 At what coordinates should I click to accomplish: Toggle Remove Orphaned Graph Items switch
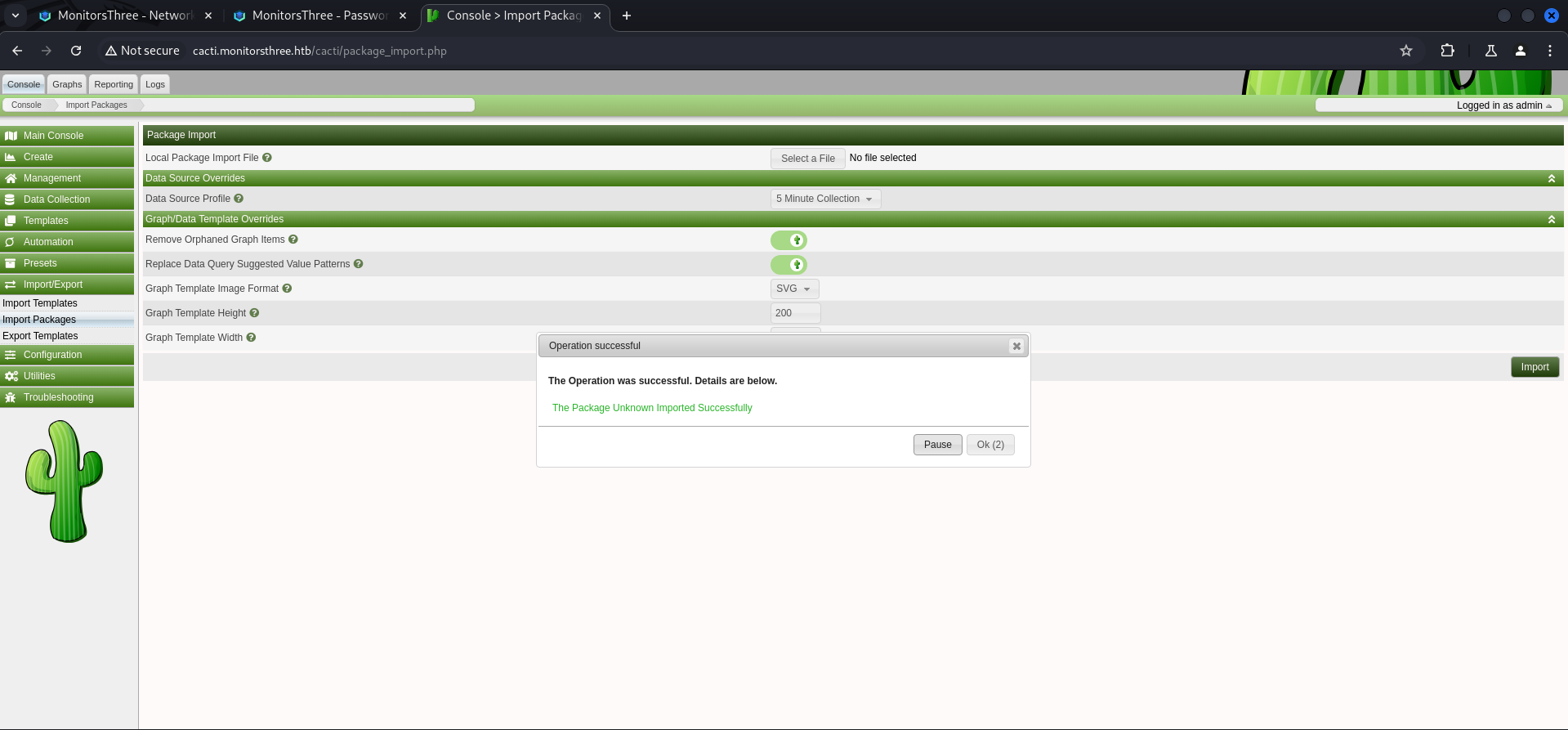click(788, 240)
